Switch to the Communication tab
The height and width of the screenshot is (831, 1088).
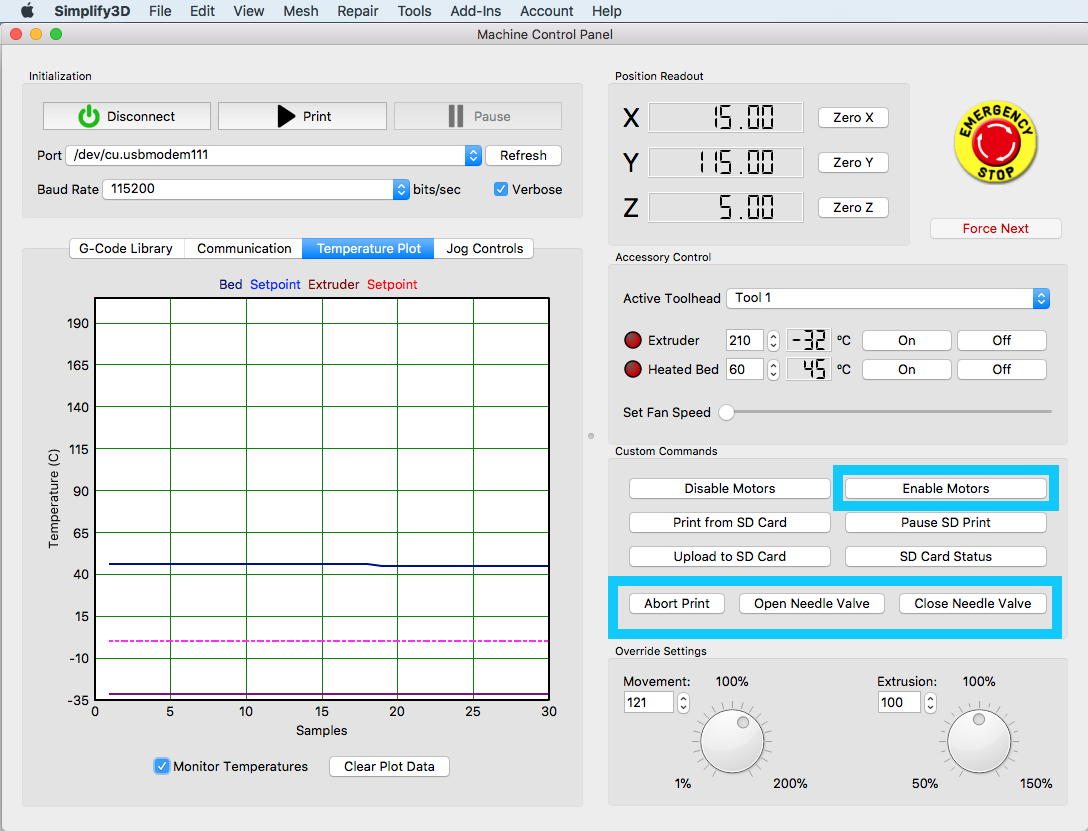click(244, 248)
